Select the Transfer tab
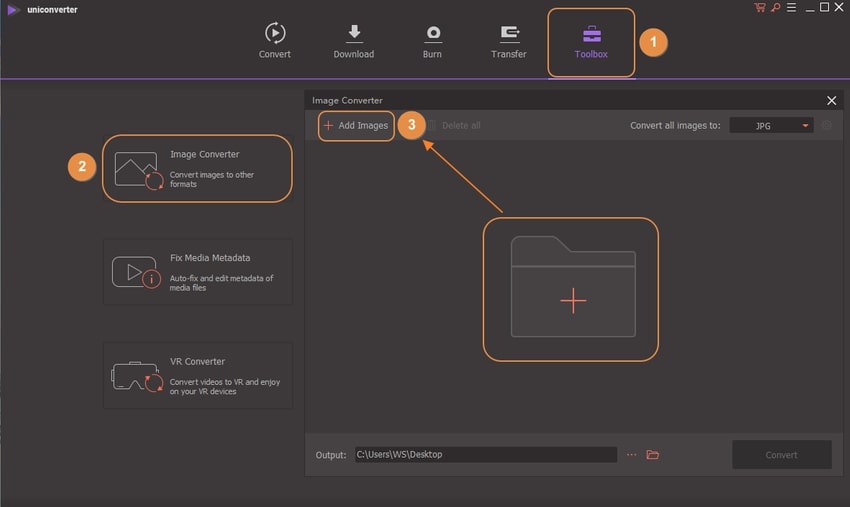 coord(508,41)
